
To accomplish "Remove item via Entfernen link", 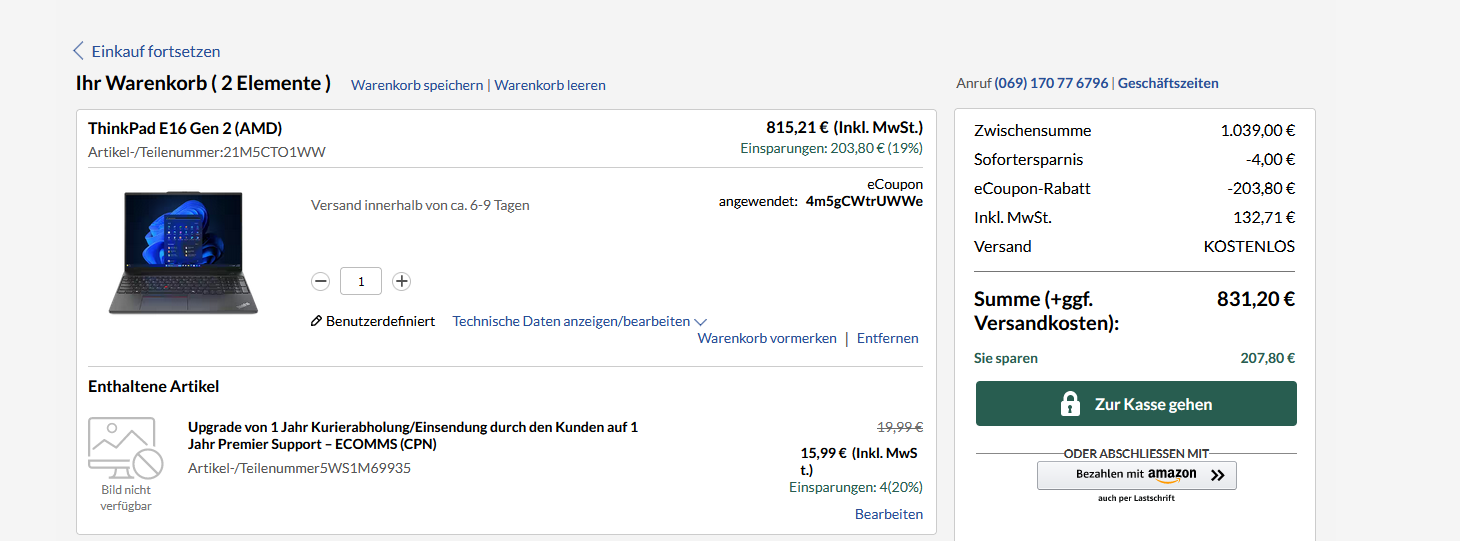I will [x=888, y=338].
